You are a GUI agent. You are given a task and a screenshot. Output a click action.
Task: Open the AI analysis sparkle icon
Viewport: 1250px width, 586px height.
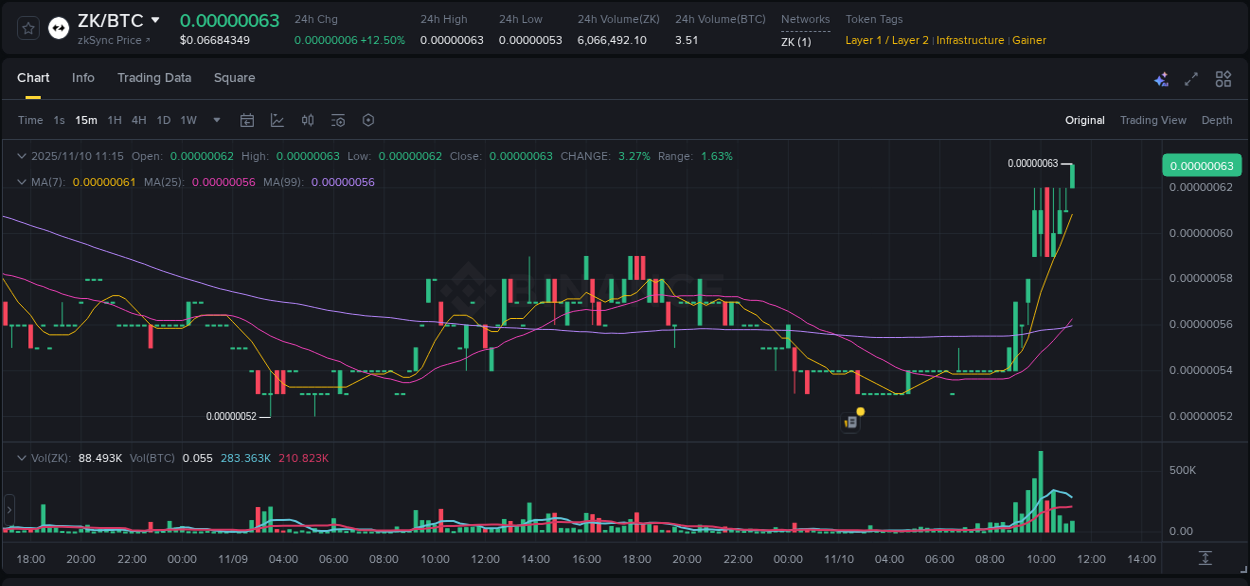(1161, 78)
